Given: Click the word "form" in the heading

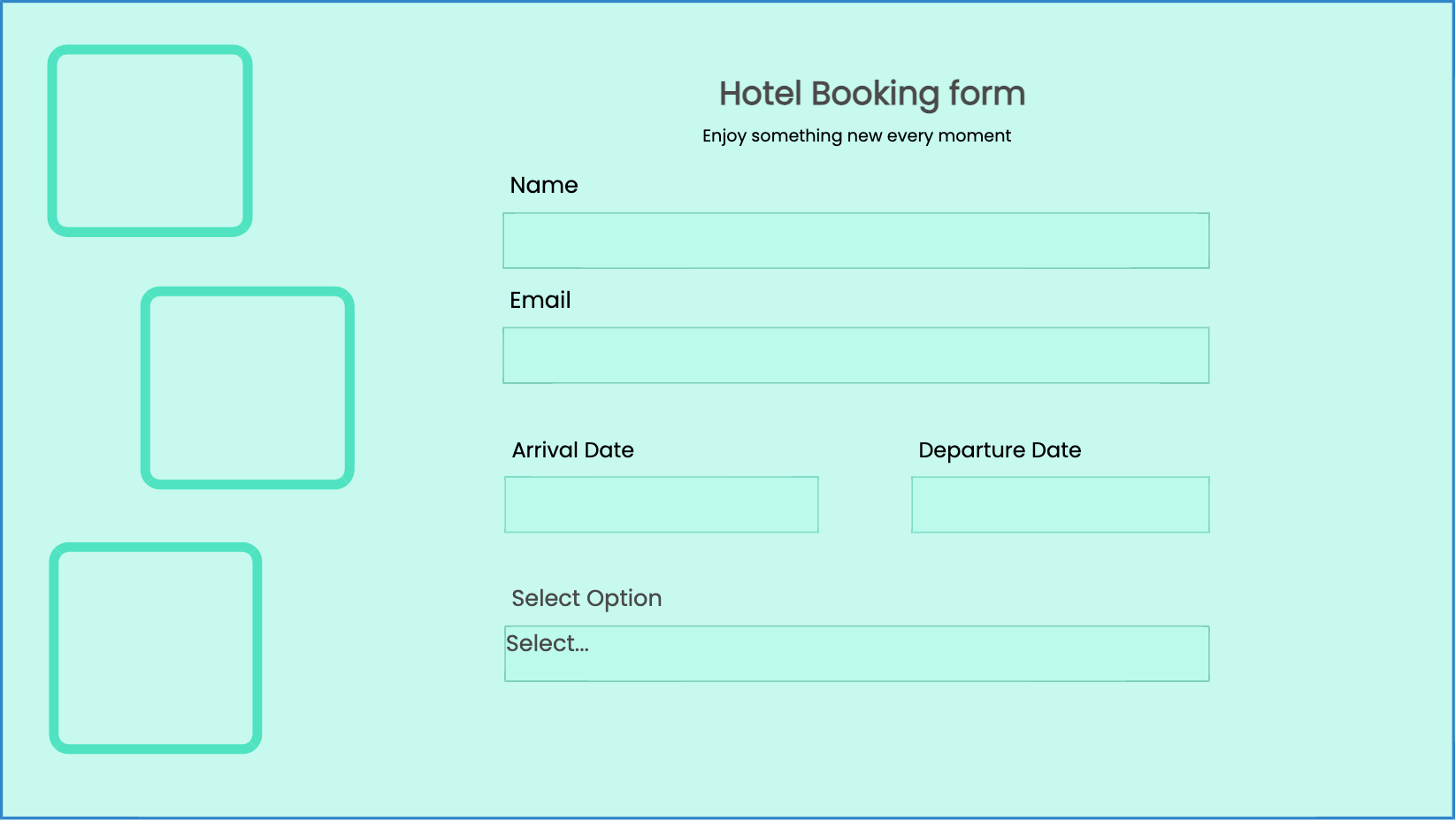Looking at the screenshot, I should [986, 94].
